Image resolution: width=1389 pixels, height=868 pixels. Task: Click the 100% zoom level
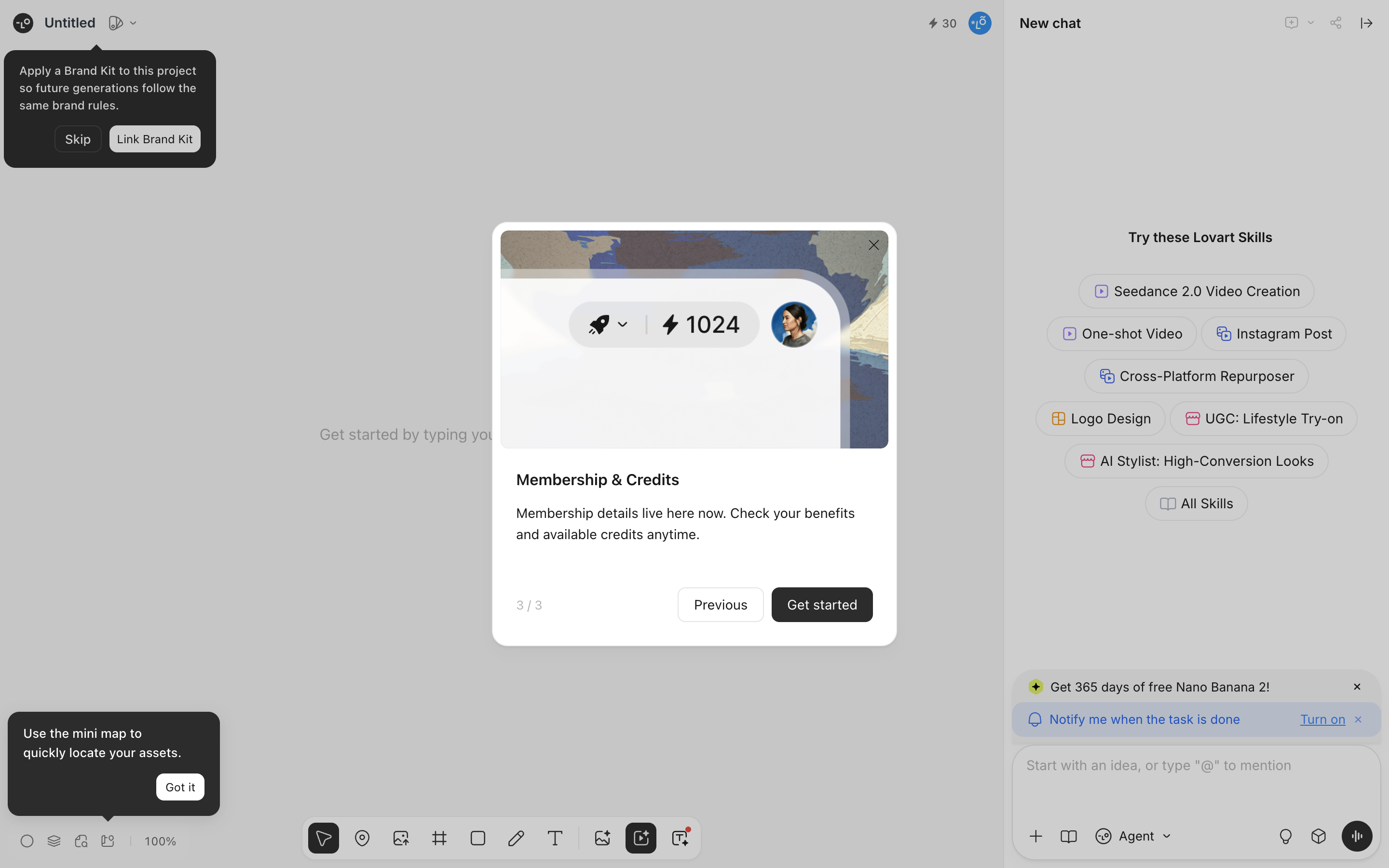tap(160, 841)
